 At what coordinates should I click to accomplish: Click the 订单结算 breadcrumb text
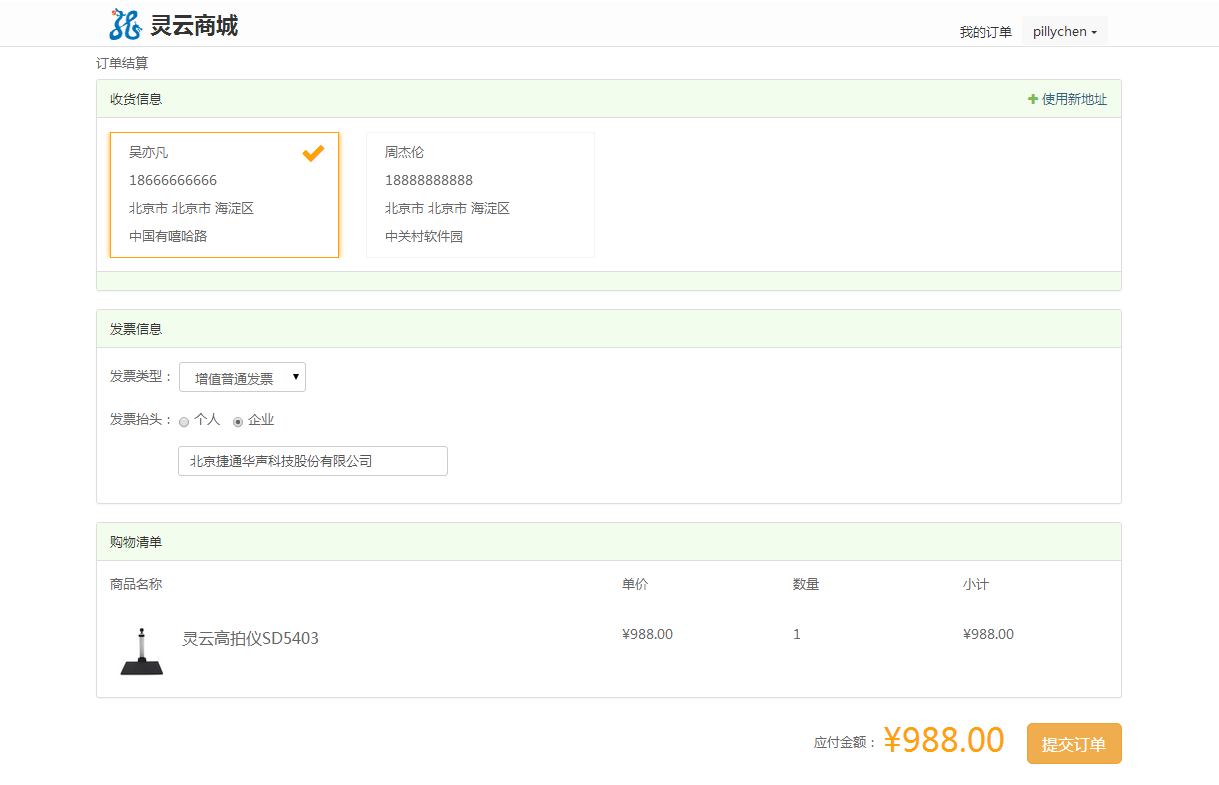120,61
